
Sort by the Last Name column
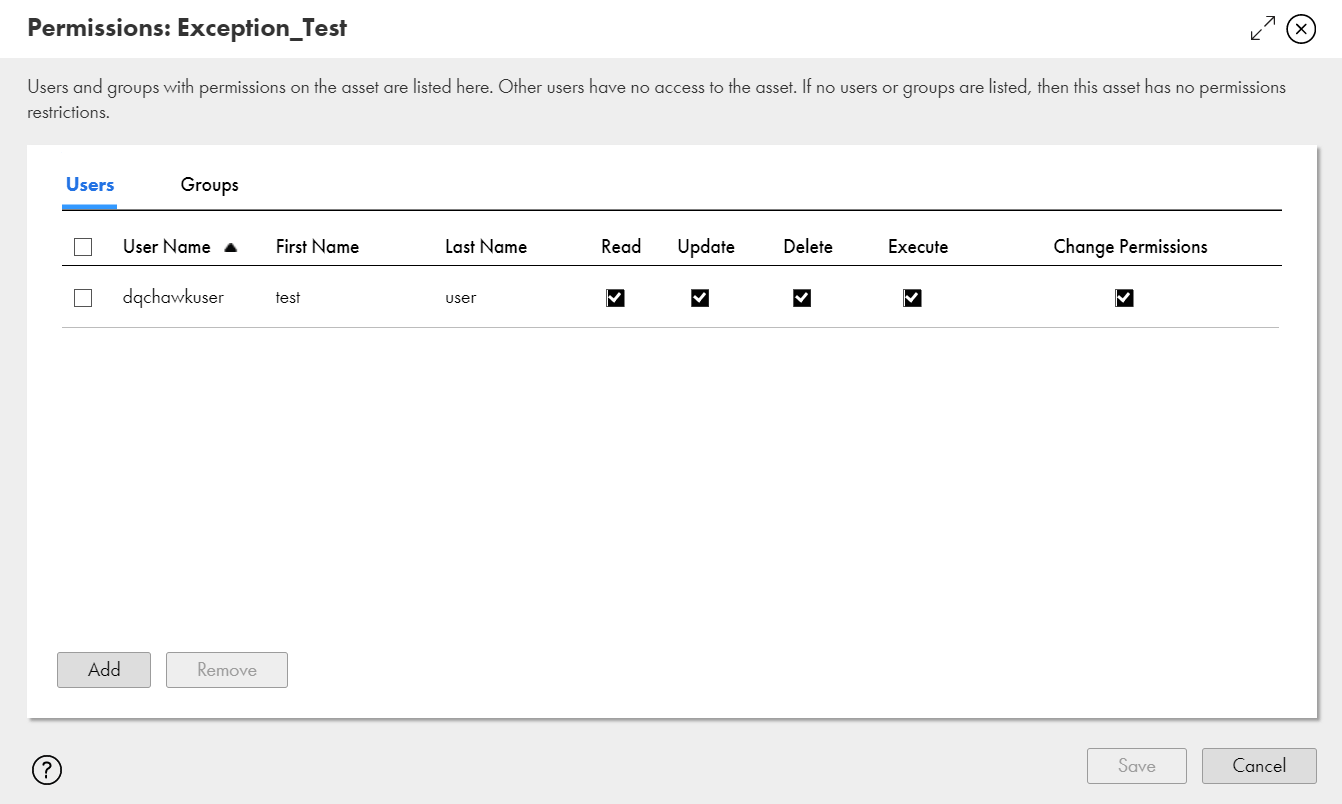pyautogui.click(x=486, y=246)
